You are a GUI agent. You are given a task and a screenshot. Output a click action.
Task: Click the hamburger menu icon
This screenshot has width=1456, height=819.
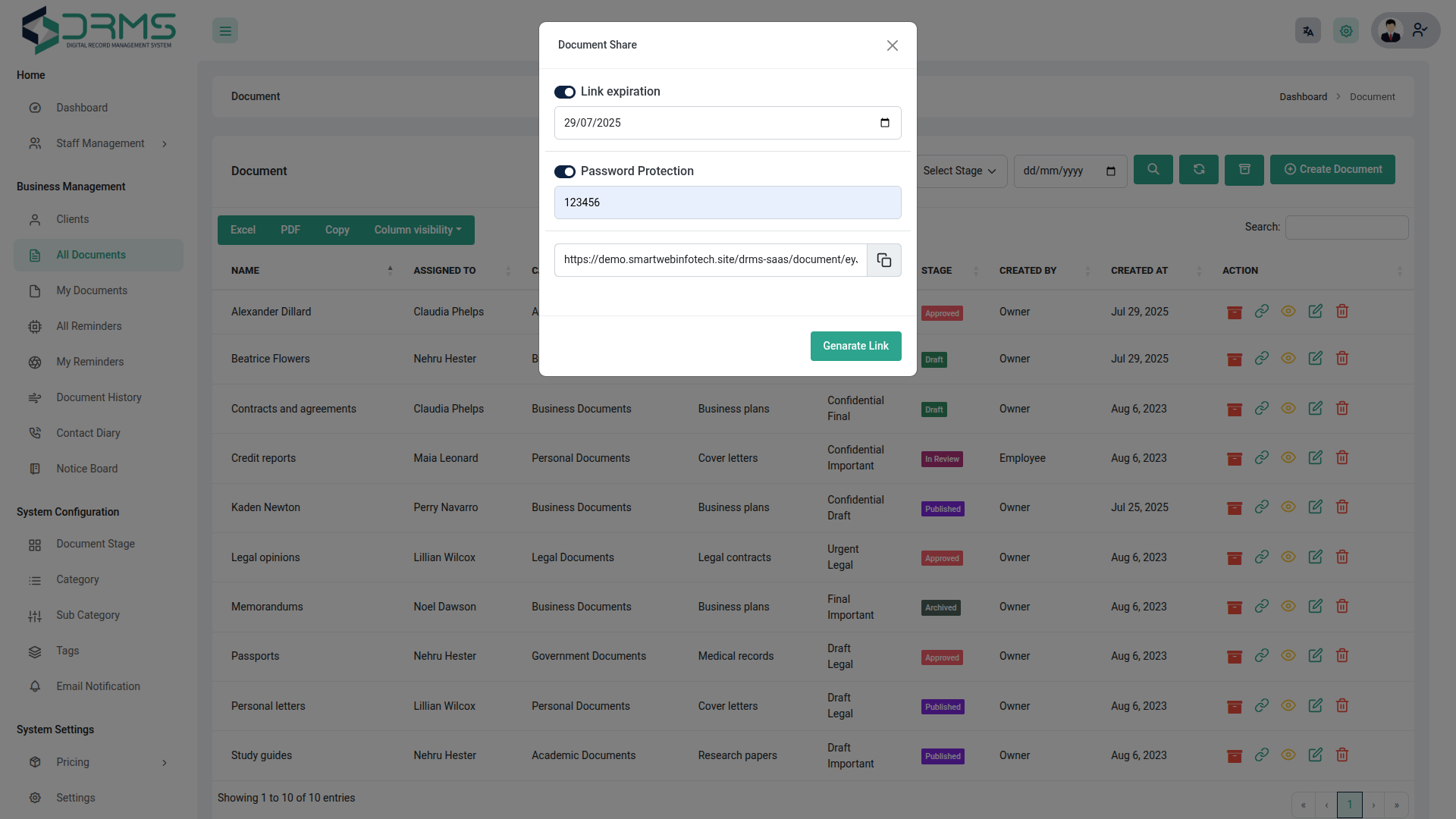pos(225,31)
